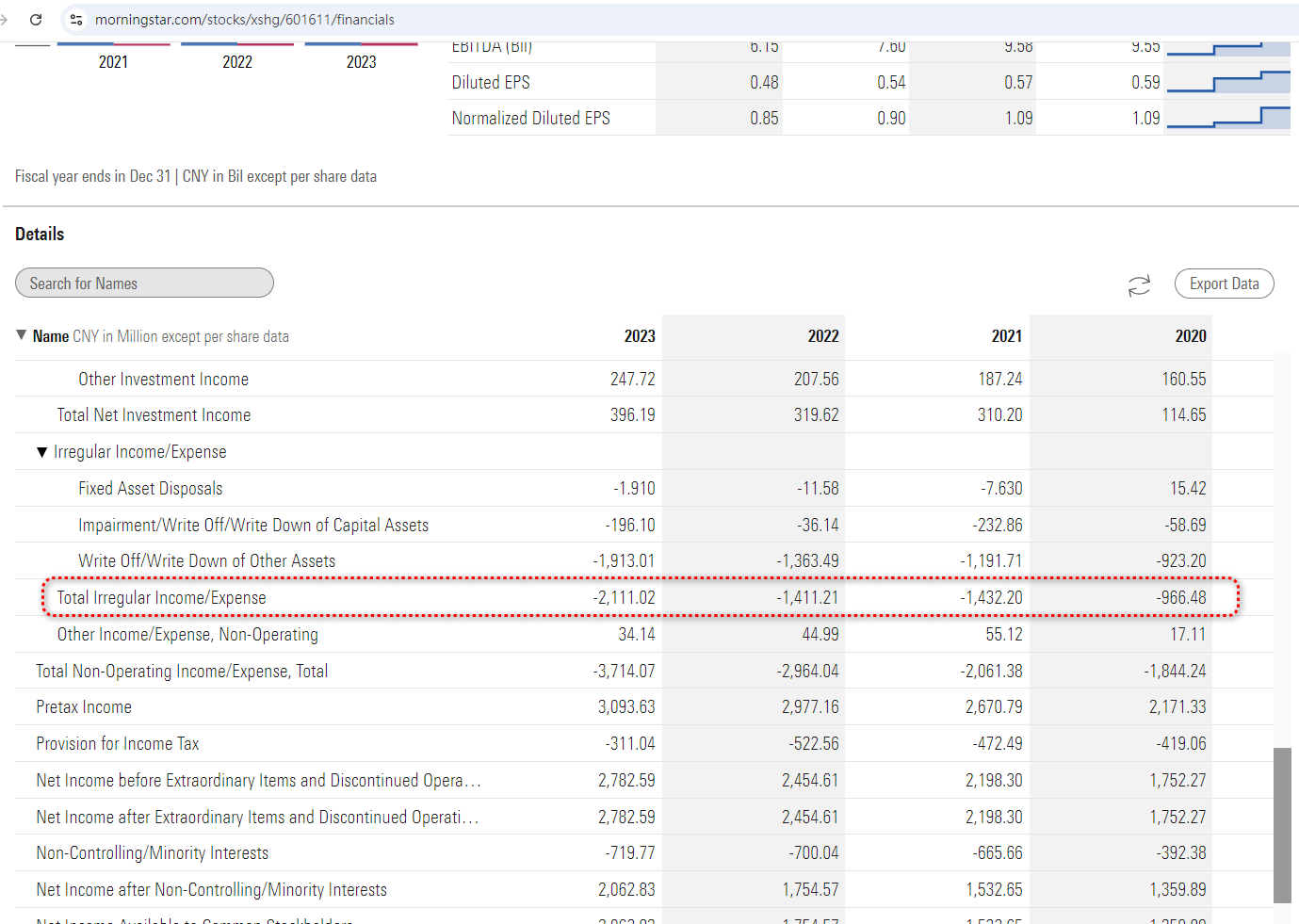Select the 2022 column header
The image size is (1299, 924).
pyautogui.click(x=823, y=336)
